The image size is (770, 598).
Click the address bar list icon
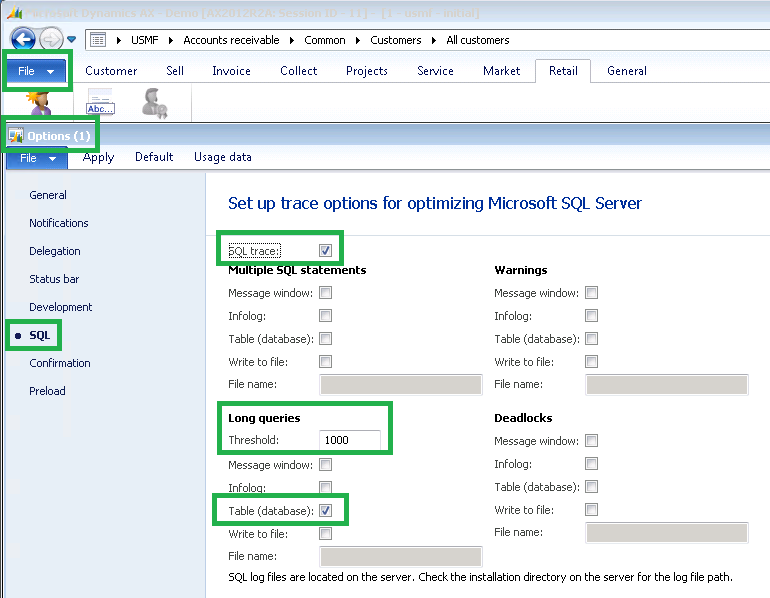point(98,40)
